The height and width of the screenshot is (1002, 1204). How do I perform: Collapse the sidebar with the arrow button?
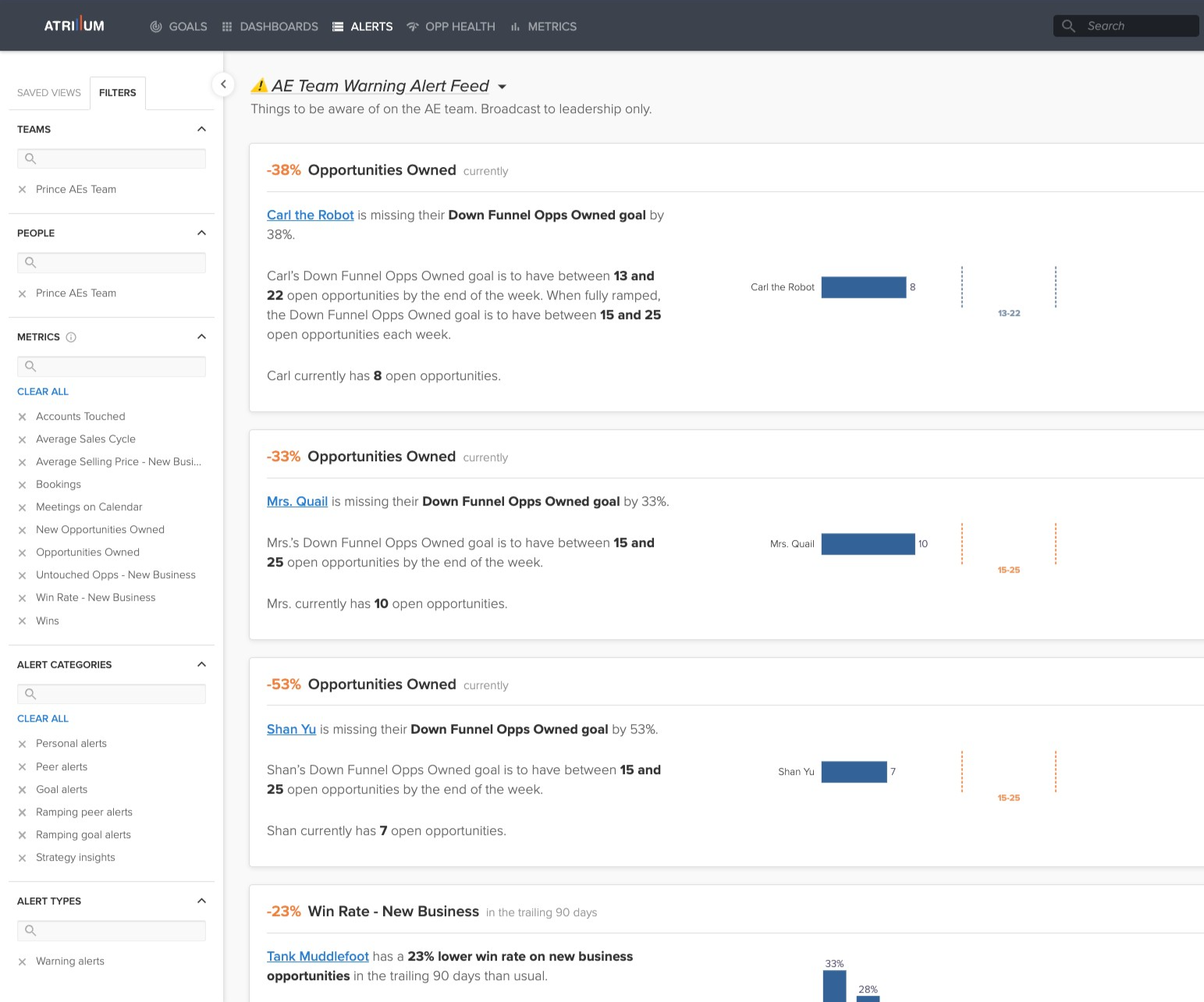point(223,84)
